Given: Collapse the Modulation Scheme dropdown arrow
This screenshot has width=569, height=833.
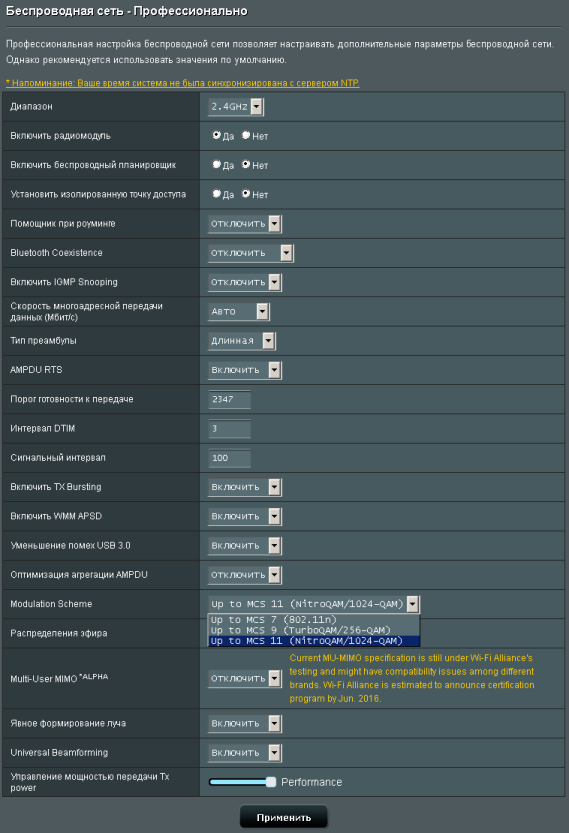Looking at the screenshot, I should (413, 604).
